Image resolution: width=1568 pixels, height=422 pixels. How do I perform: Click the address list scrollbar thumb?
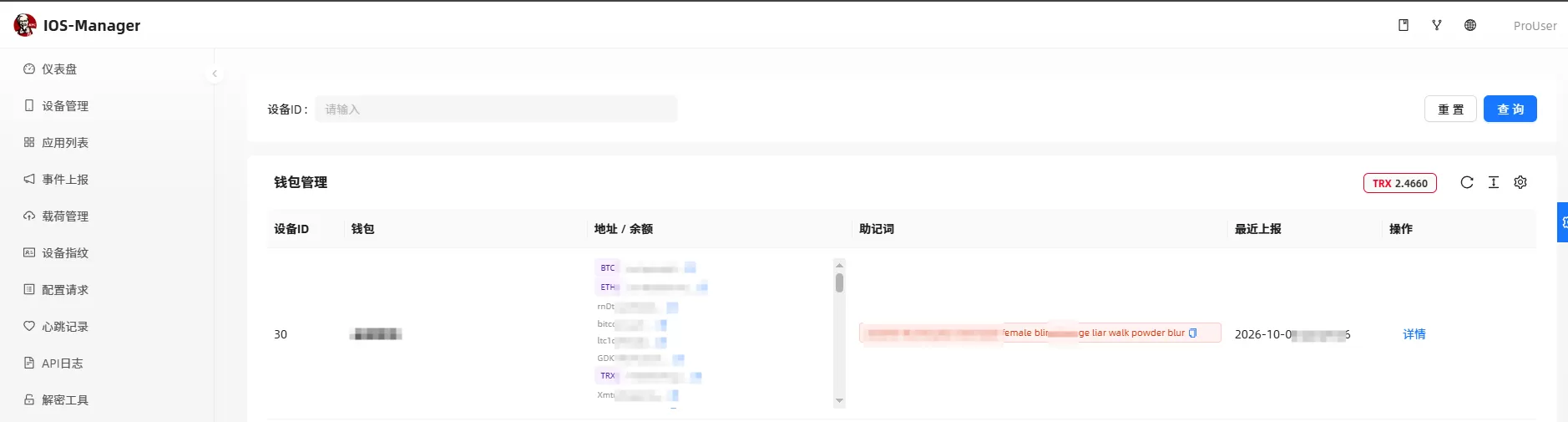[x=839, y=282]
